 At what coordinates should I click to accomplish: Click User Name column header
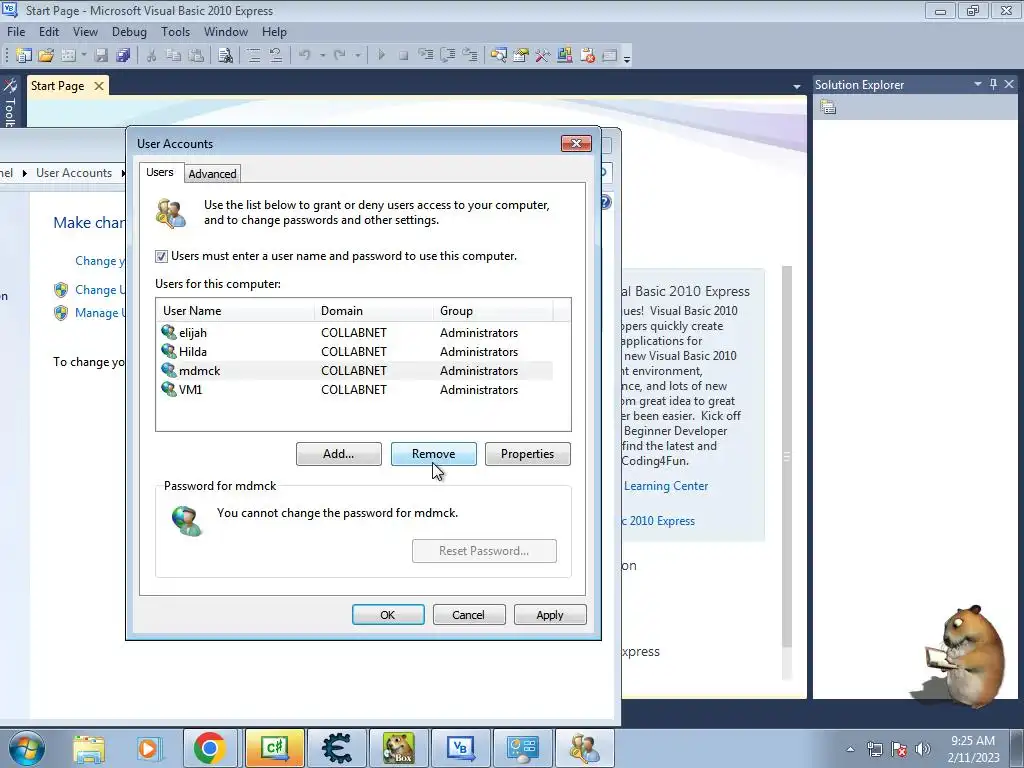(x=235, y=311)
